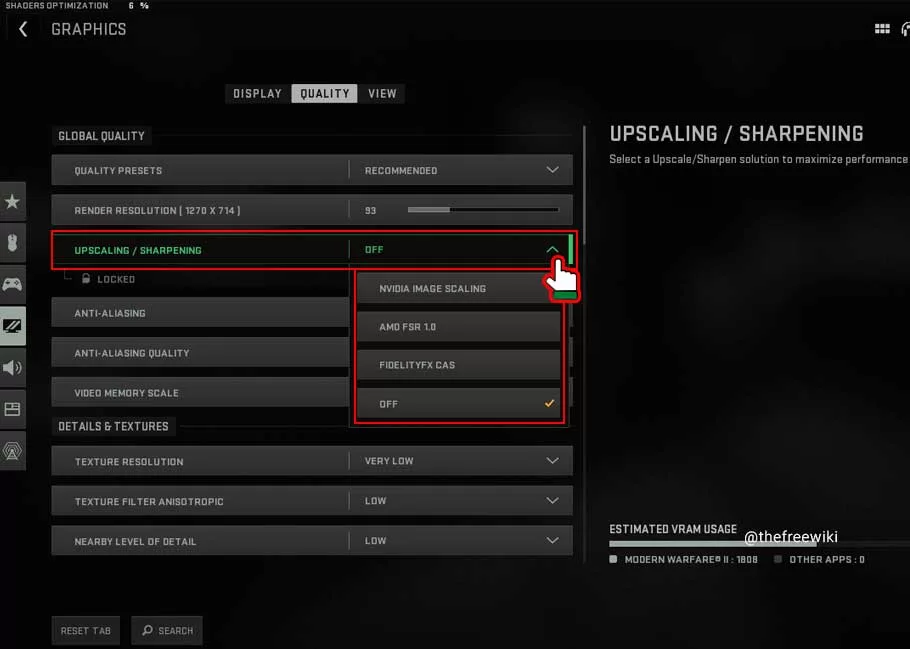Open the favorites star settings tab
The image size is (910, 649).
12,201
